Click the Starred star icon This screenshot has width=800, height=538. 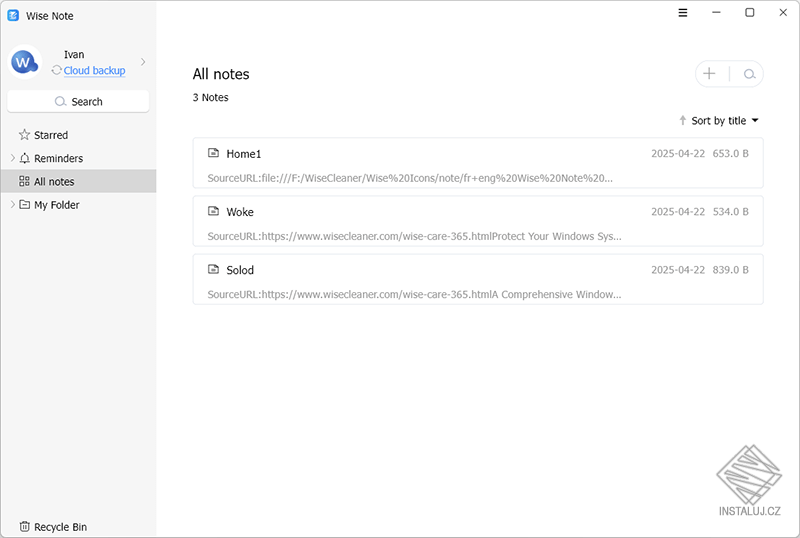24,135
